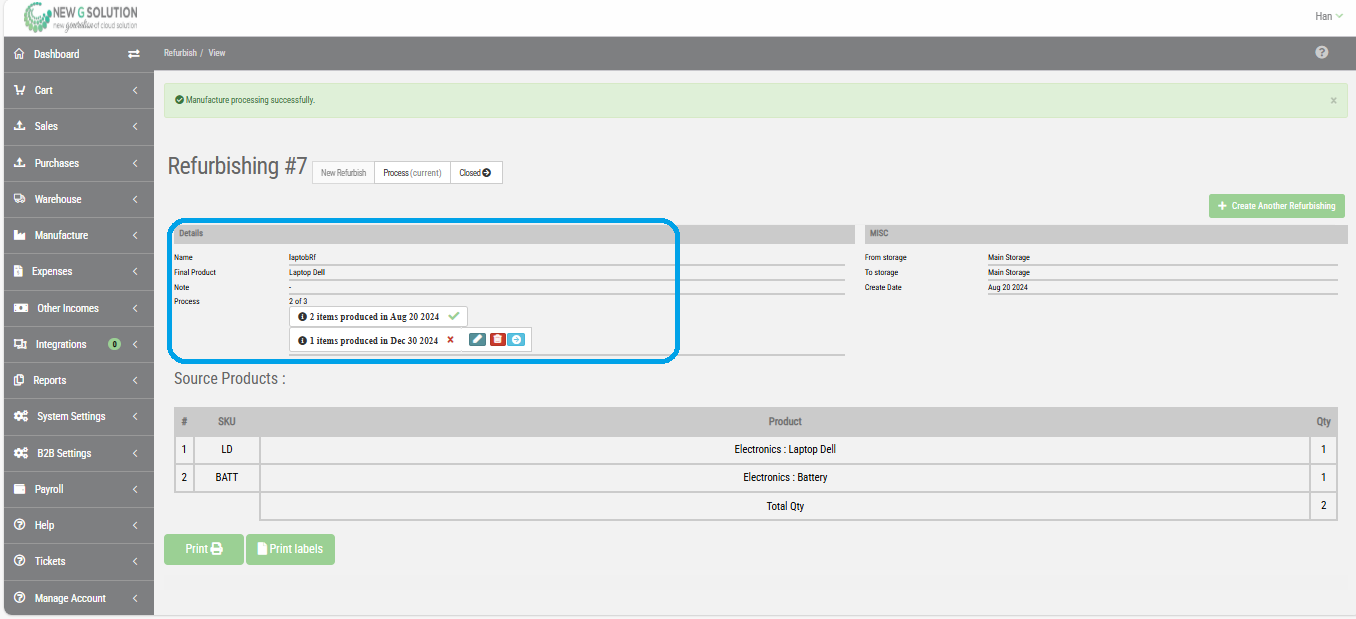
Task: Expand the Manufacture menu chevron
Action: [x=135, y=235]
